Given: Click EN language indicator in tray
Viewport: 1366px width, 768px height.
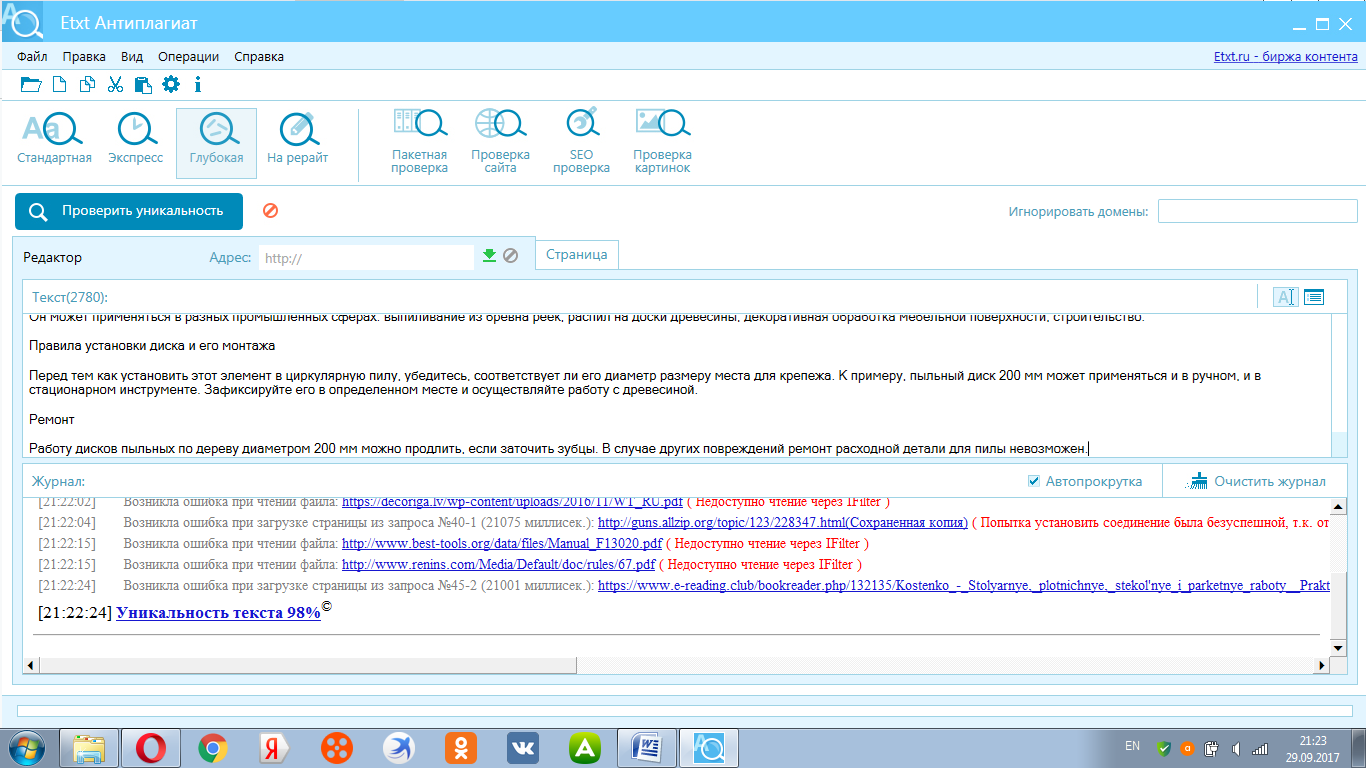Looking at the screenshot, I should (x=1132, y=746).
